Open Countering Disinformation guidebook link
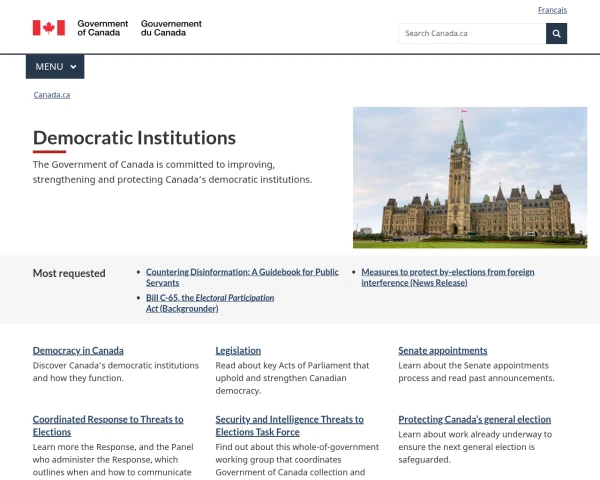Viewport: 600px width, 480px height. (x=242, y=277)
